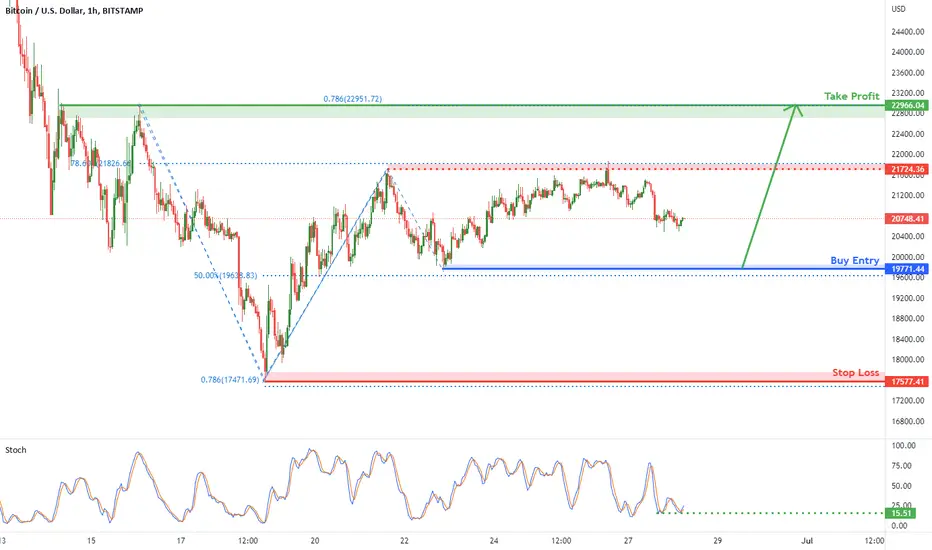The width and height of the screenshot is (932, 550).
Task: Click the 15 date label on time axis
Action: tap(91, 540)
